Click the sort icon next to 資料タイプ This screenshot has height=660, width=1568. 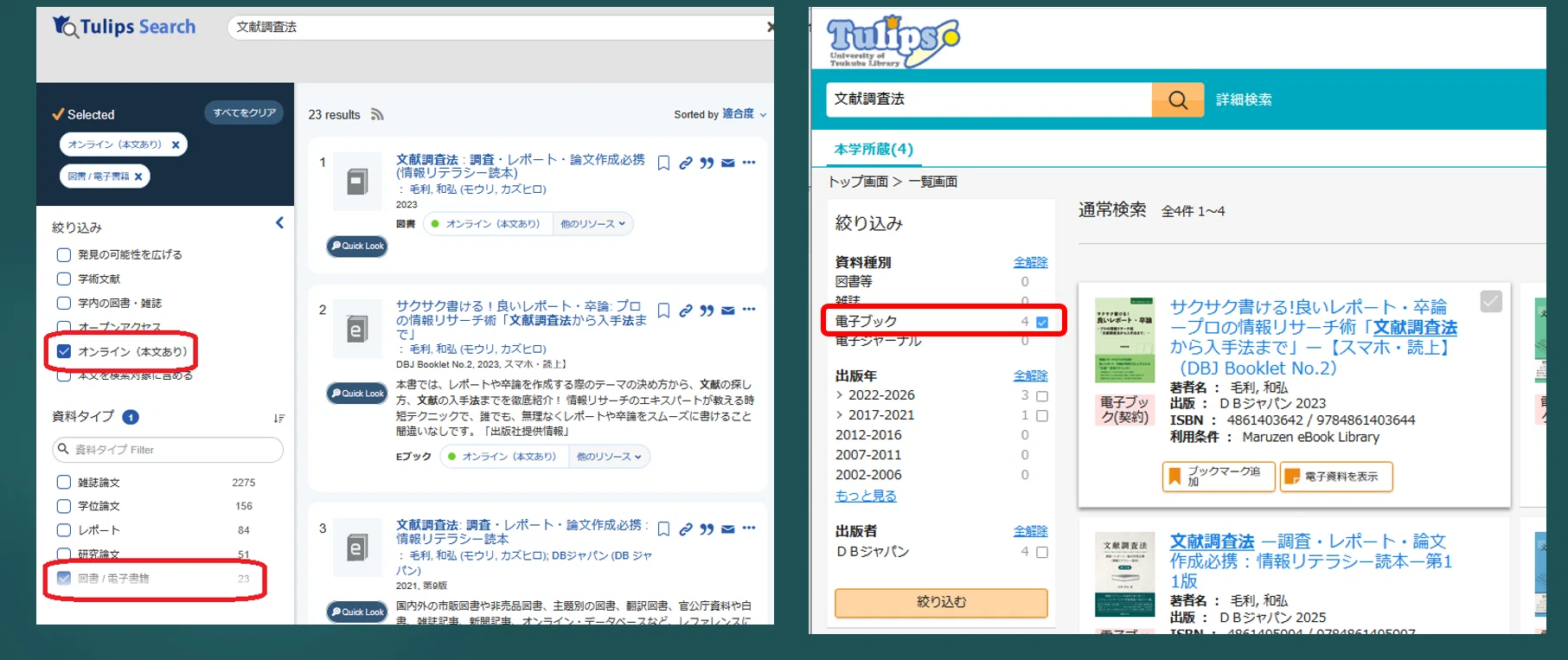click(x=278, y=418)
